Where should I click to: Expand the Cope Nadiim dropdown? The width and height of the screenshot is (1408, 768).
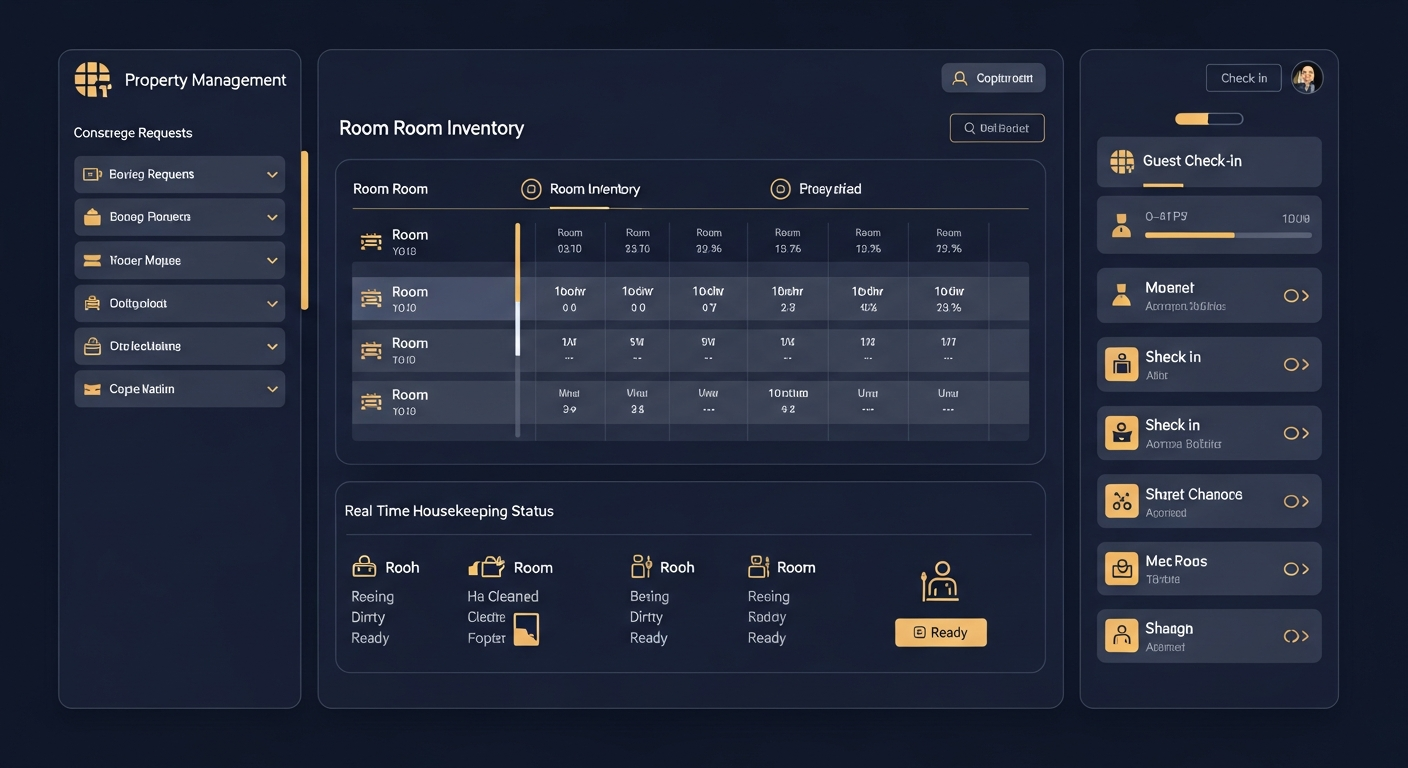coord(272,389)
